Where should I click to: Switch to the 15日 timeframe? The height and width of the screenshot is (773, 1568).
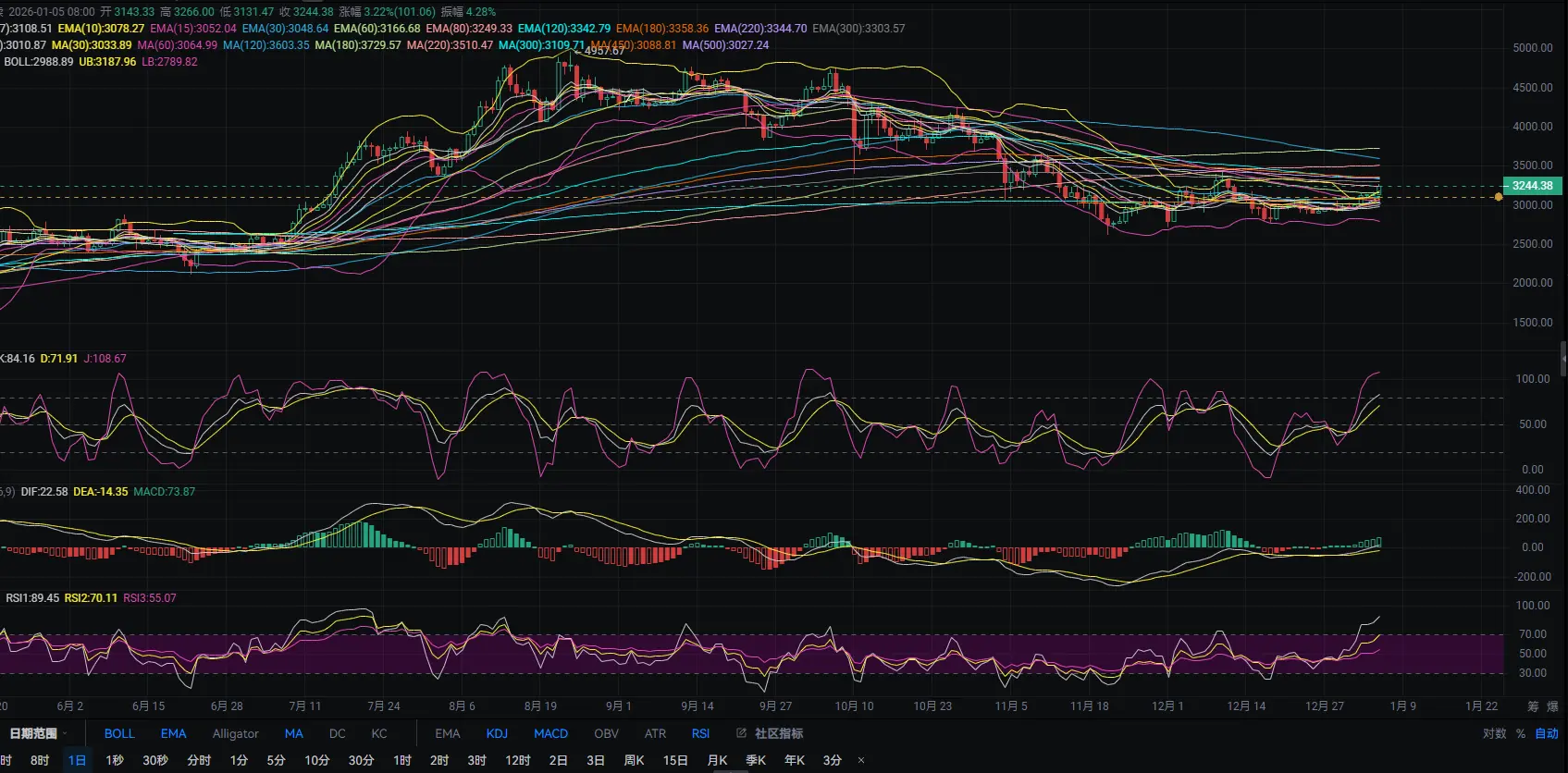click(x=675, y=760)
